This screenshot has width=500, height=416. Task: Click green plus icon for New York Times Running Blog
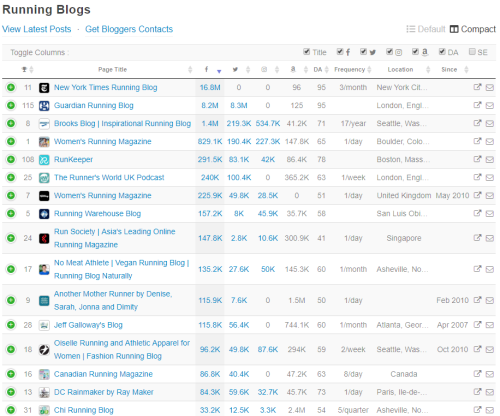click(x=11, y=87)
